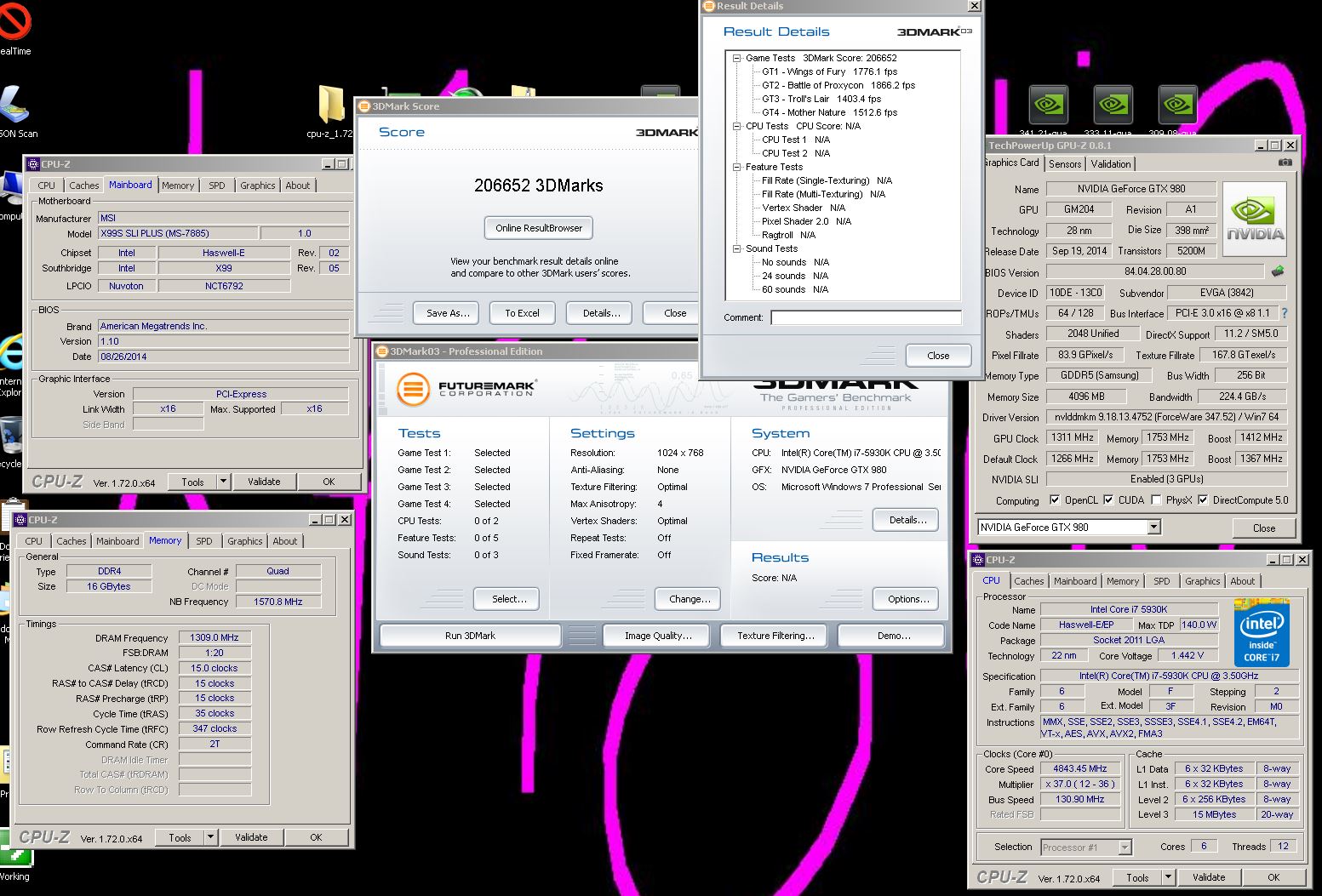The width and height of the screenshot is (1322, 896).
Task: Click the Bus Interface question mark icon
Action: [x=1285, y=313]
